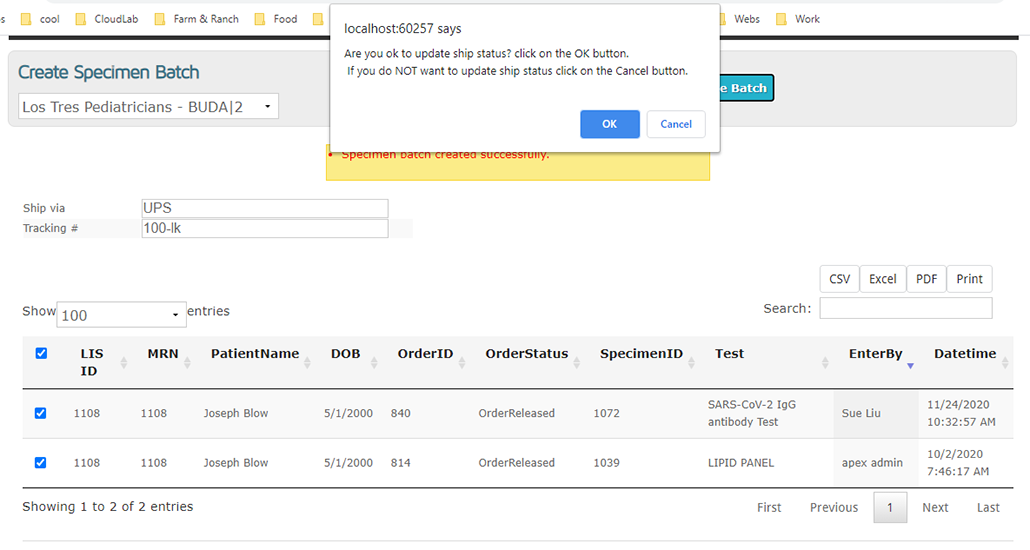The width and height of the screenshot is (1030, 550).
Task: Cancel the ship status dialog
Action: (x=676, y=124)
